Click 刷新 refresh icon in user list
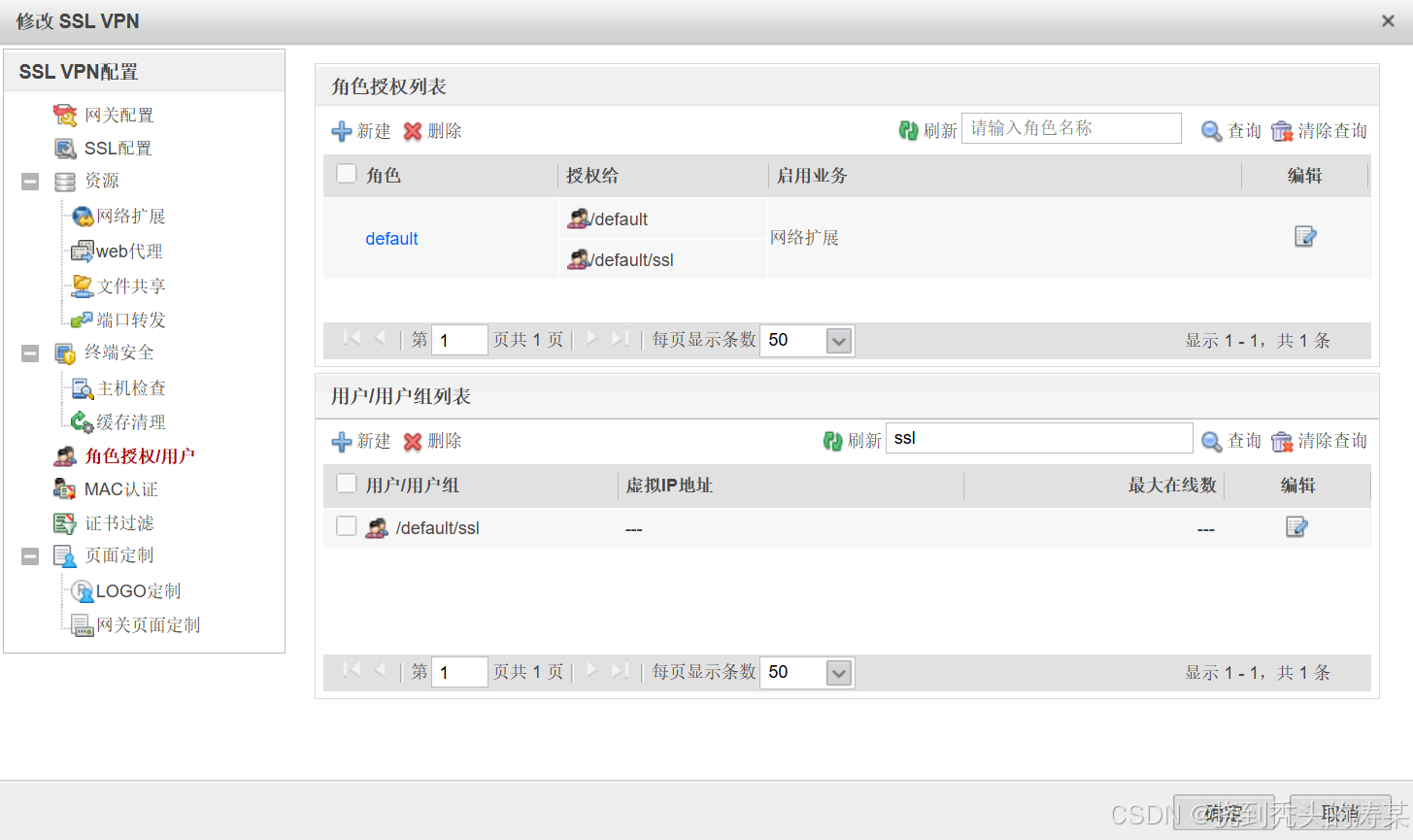The image size is (1413, 840). 832,441
